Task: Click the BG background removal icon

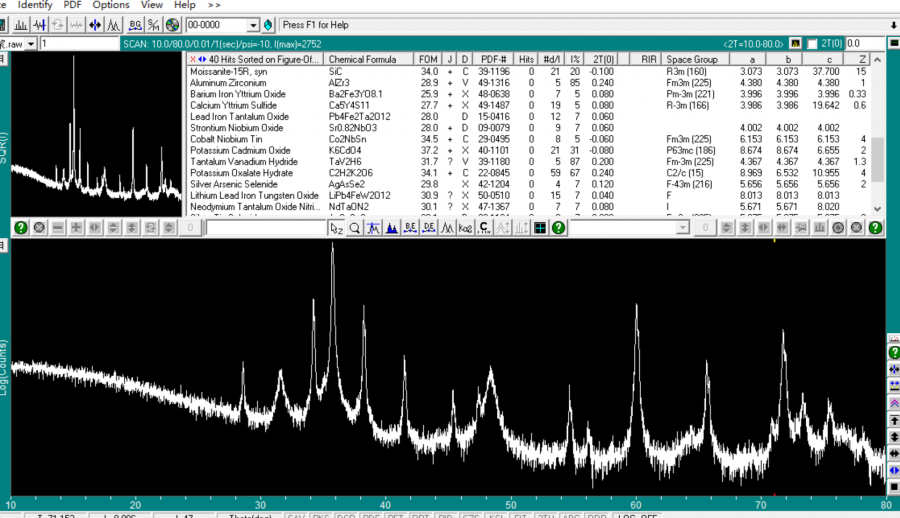Action: [x=136, y=24]
